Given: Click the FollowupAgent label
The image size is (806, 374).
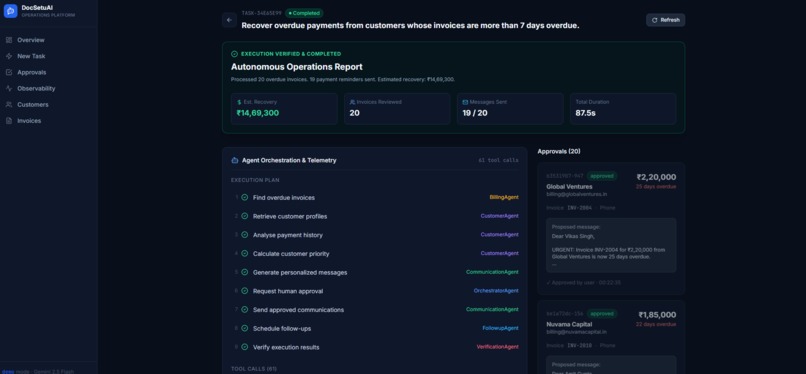Looking at the screenshot, I should [500, 328].
